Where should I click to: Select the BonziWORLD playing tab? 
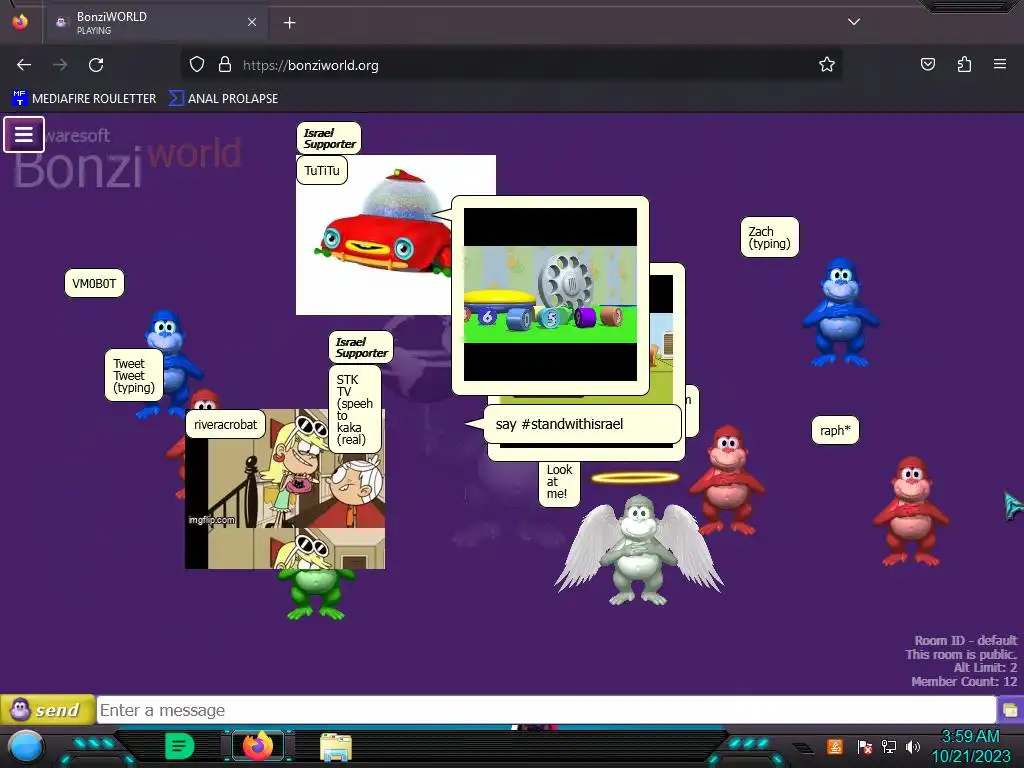(x=157, y=23)
